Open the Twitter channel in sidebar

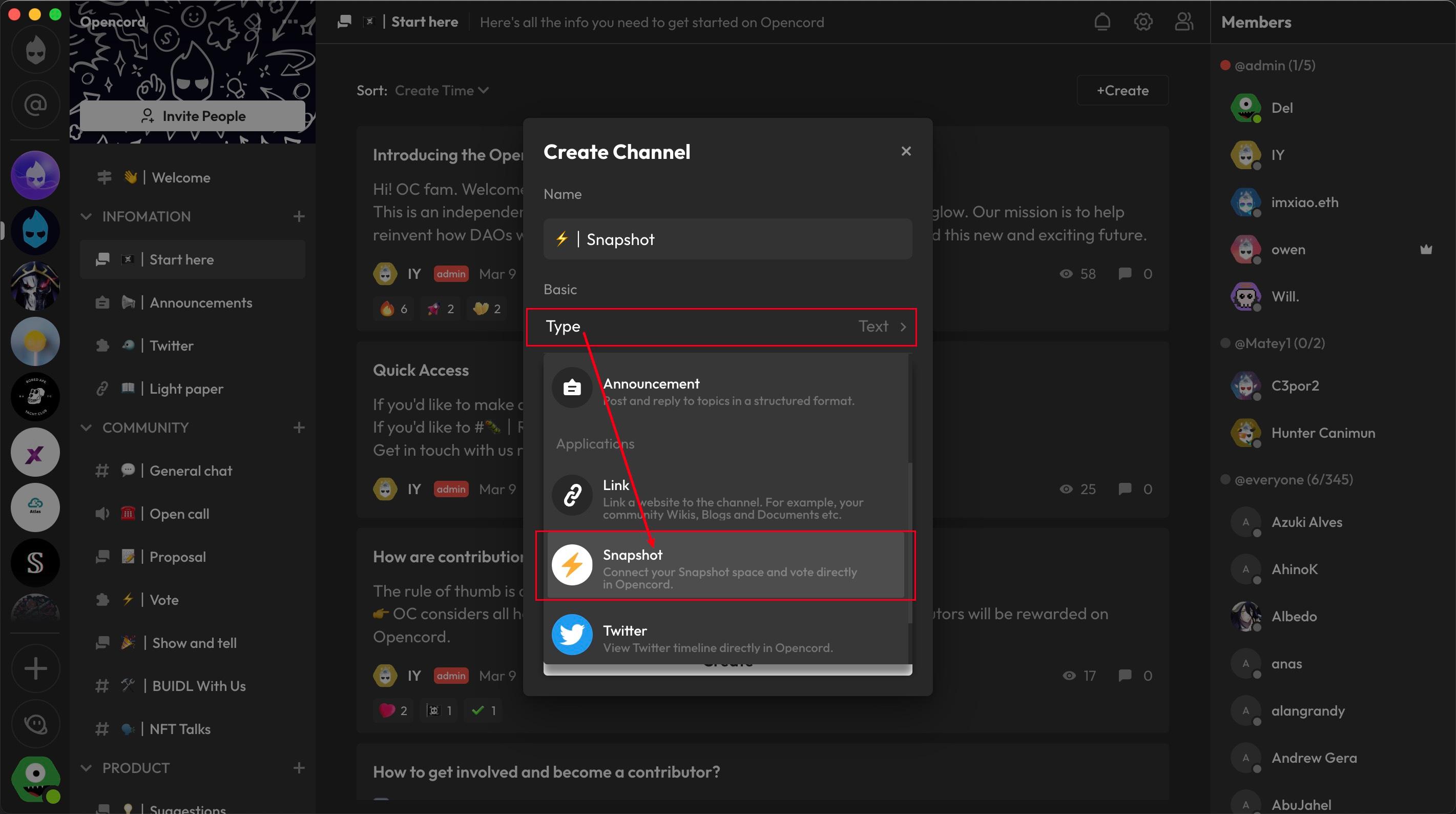(x=193, y=345)
